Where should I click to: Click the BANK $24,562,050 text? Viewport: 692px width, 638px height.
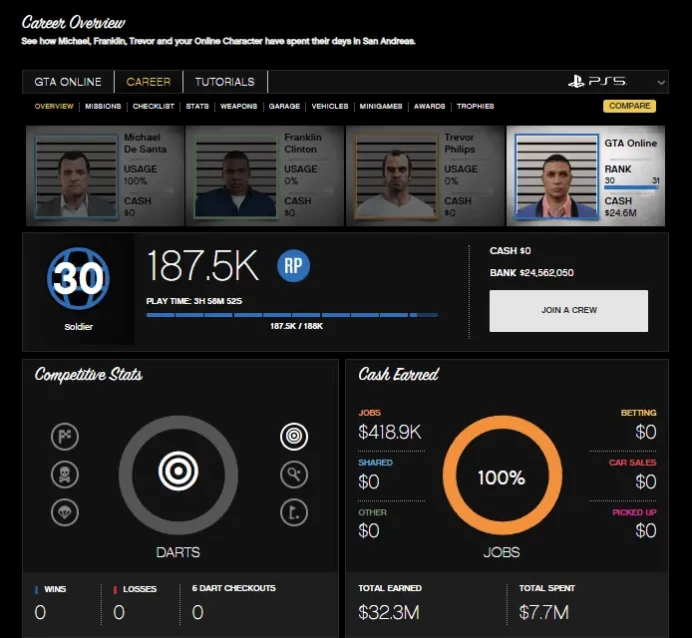pyautogui.click(x=531, y=273)
